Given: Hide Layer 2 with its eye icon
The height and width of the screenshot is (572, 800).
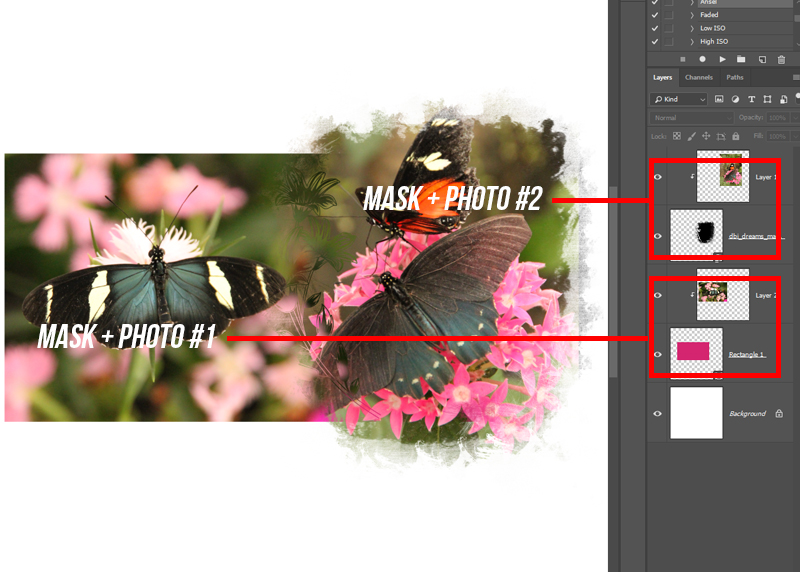Looking at the screenshot, I should point(658,295).
